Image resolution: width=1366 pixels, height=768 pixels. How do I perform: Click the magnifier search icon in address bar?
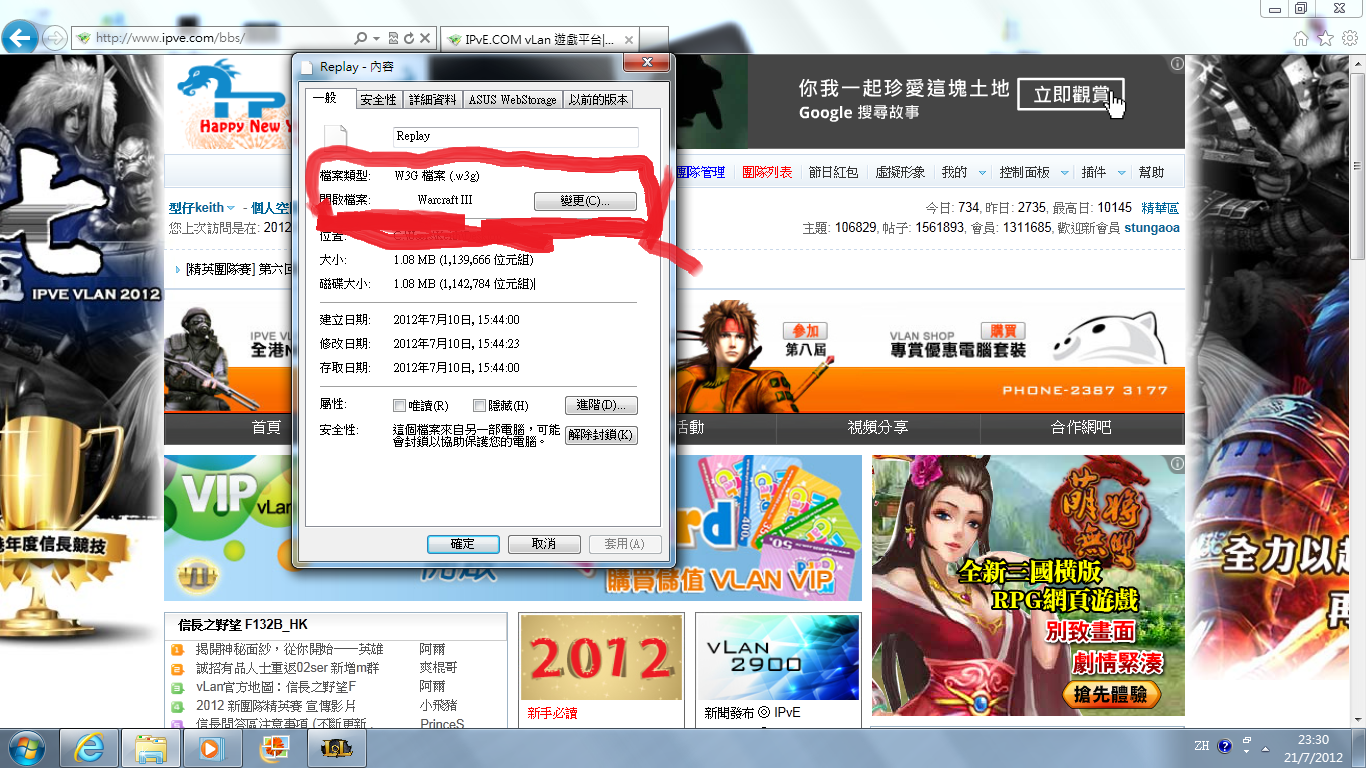(361, 38)
